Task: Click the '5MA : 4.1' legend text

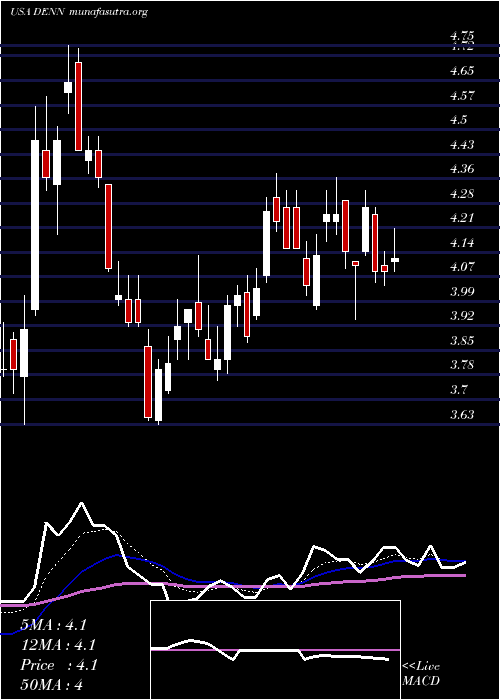Action: [x=54, y=625]
